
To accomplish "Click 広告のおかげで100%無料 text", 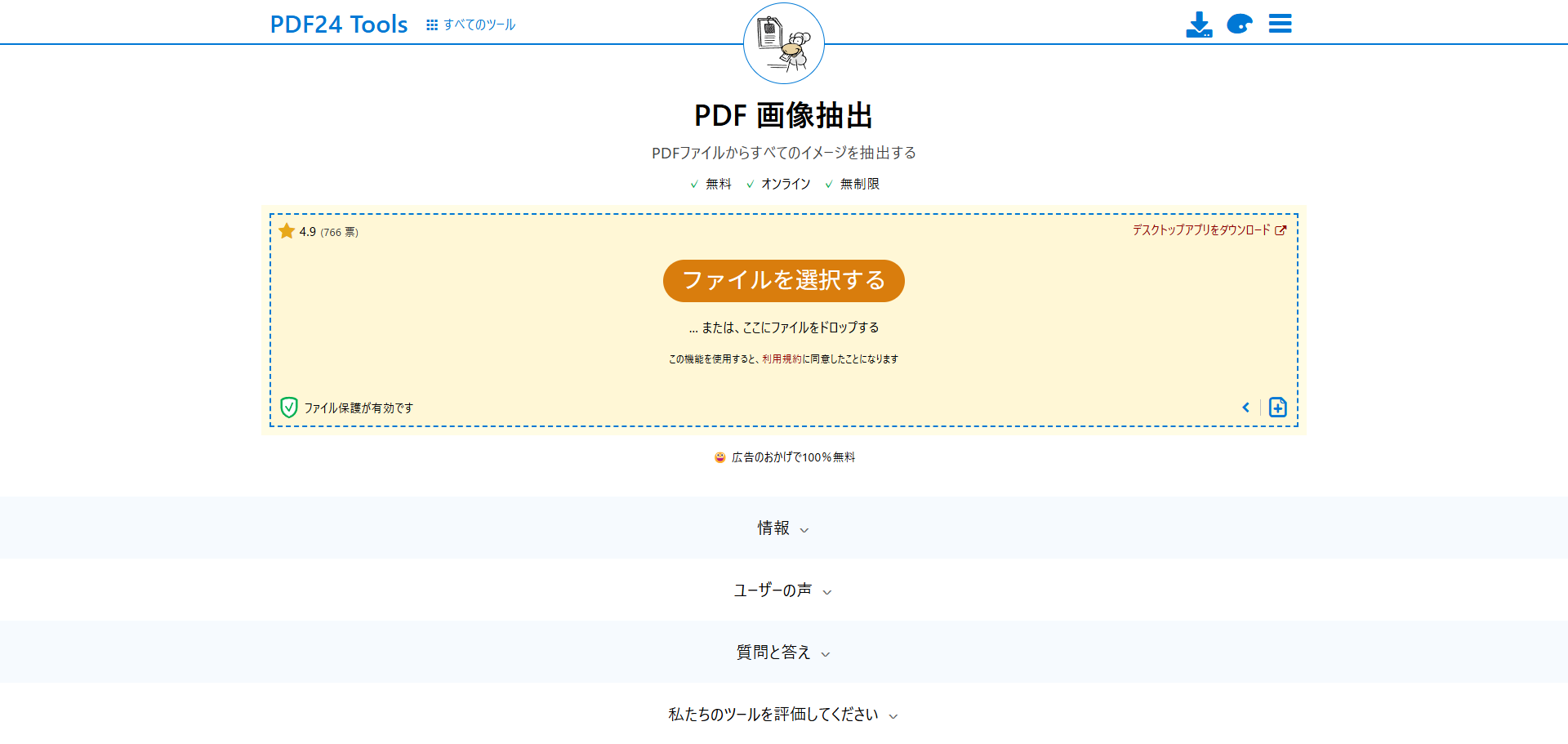I will (x=793, y=457).
